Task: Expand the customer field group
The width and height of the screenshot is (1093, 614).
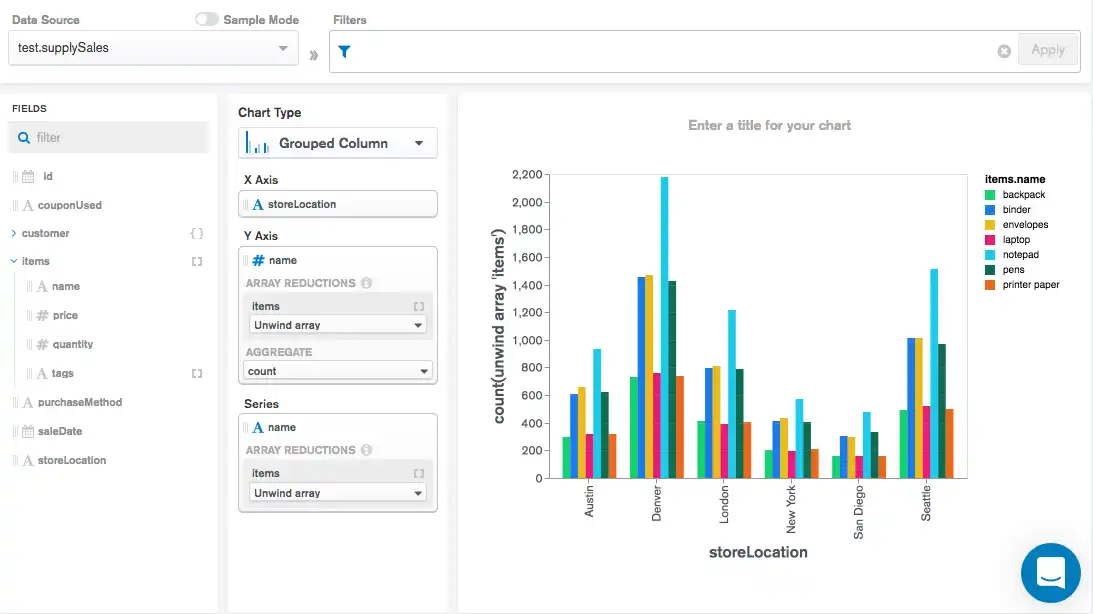Action: pyautogui.click(x=14, y=233)
